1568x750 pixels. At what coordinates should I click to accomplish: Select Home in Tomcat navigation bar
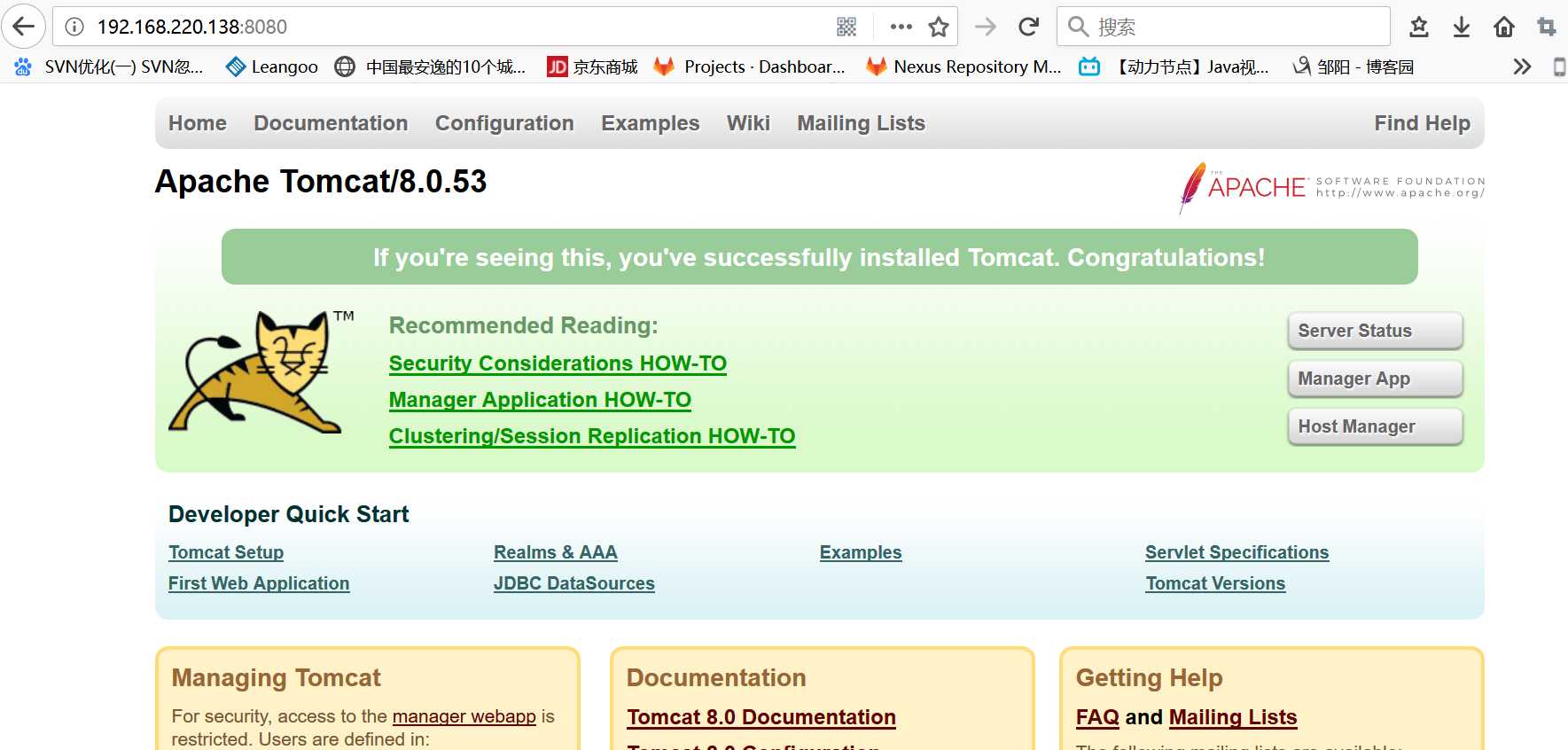pos(198,123)
